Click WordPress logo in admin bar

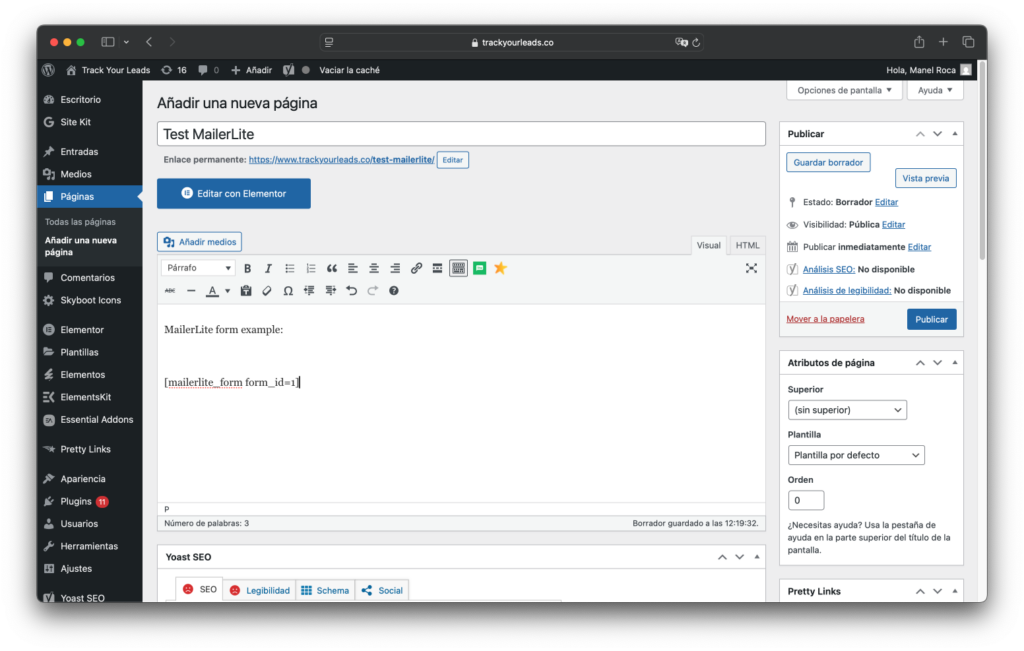[x=48, y=70]
